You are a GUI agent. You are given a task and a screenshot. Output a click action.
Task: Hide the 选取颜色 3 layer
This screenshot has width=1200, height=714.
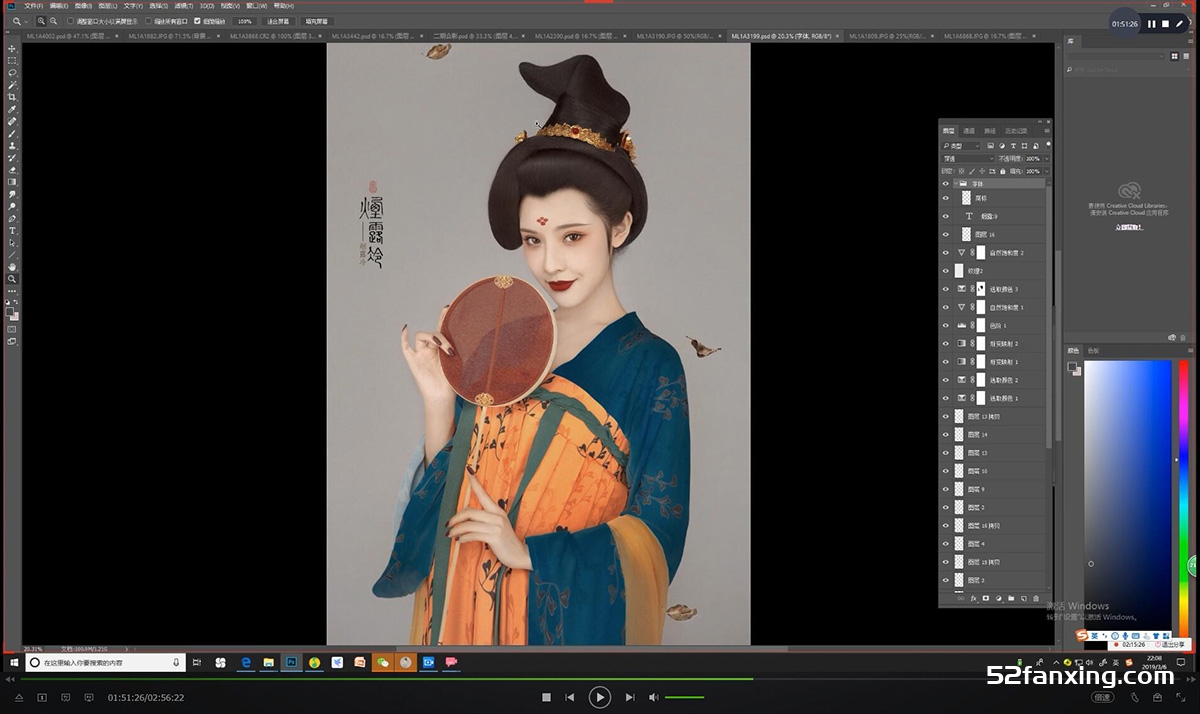[946, 289]
